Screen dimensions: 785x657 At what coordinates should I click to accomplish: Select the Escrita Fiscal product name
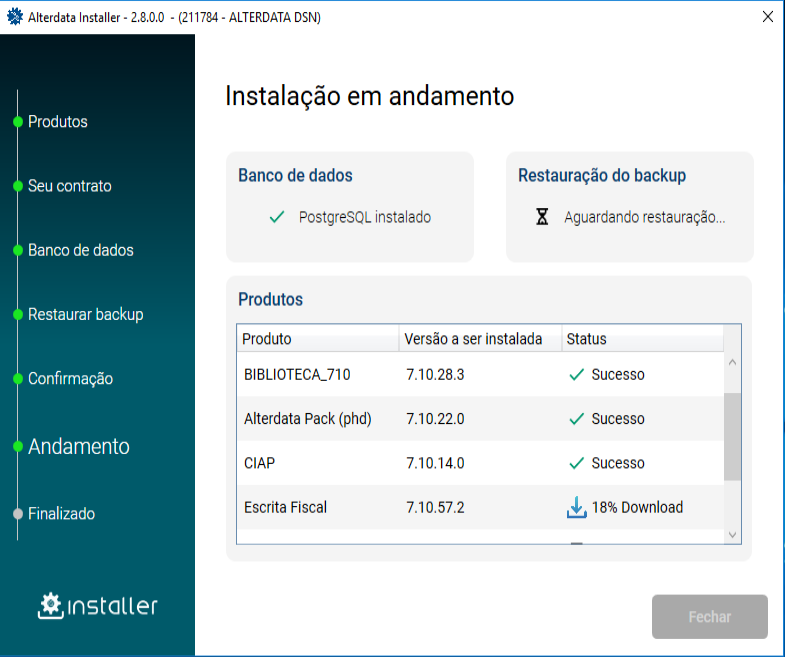tap(285, 507)
